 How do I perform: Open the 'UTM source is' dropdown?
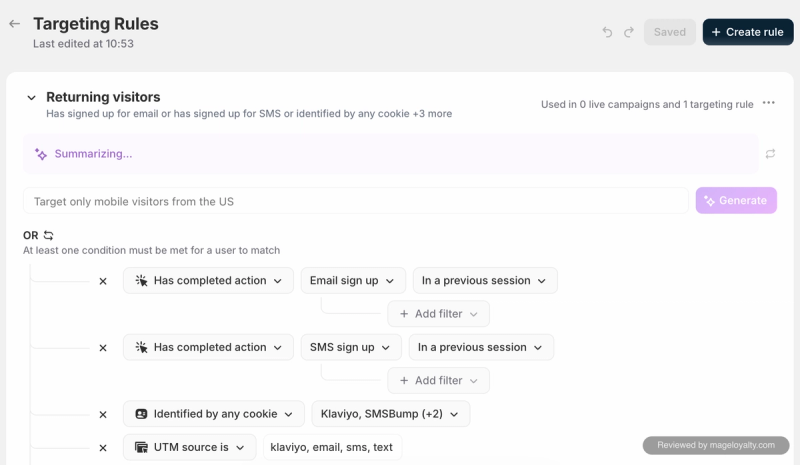(x=189, y=448)
